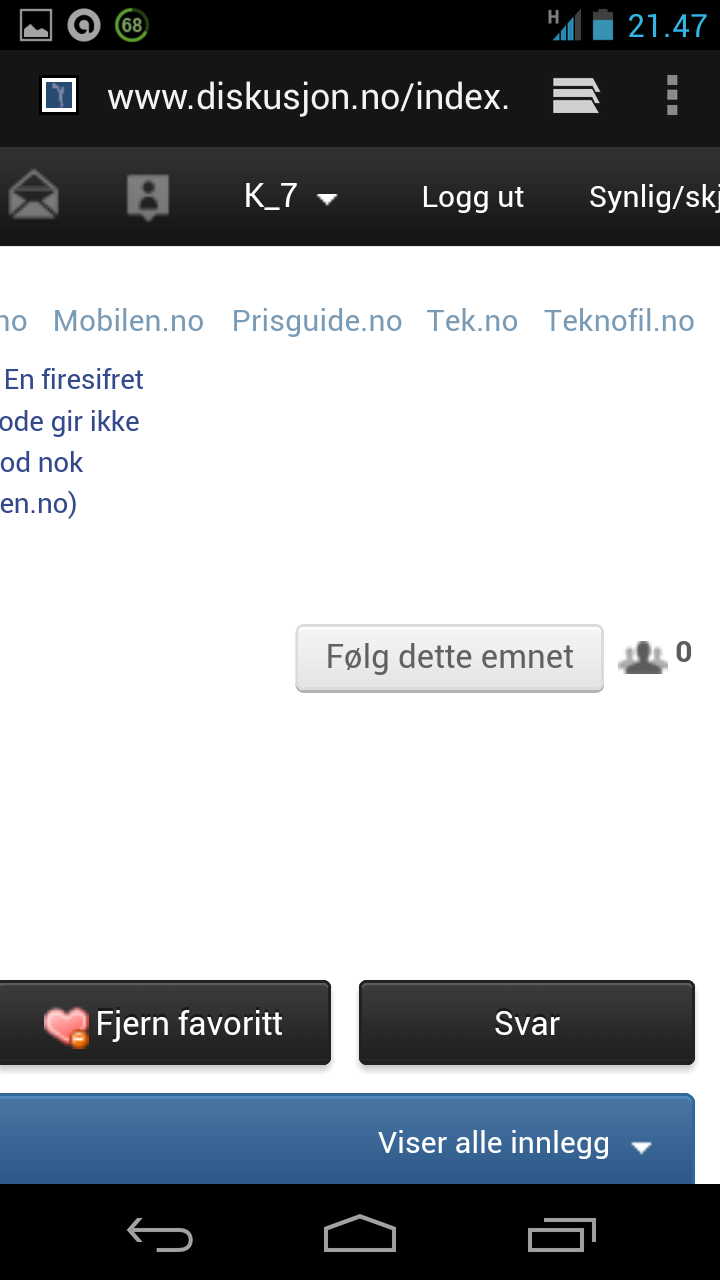Tap the Svar reply button

pos(527,1023)
